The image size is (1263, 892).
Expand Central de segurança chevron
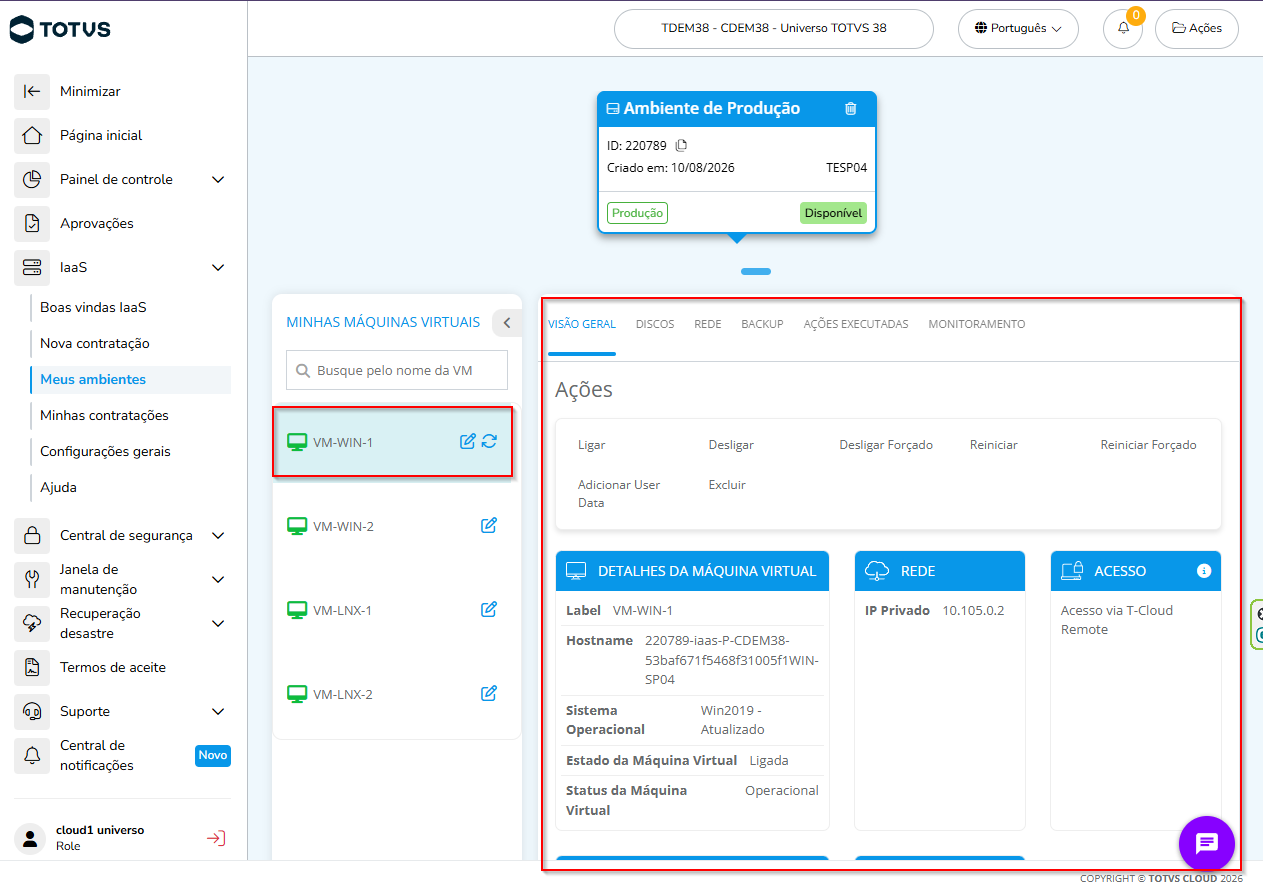coord(218,535)
